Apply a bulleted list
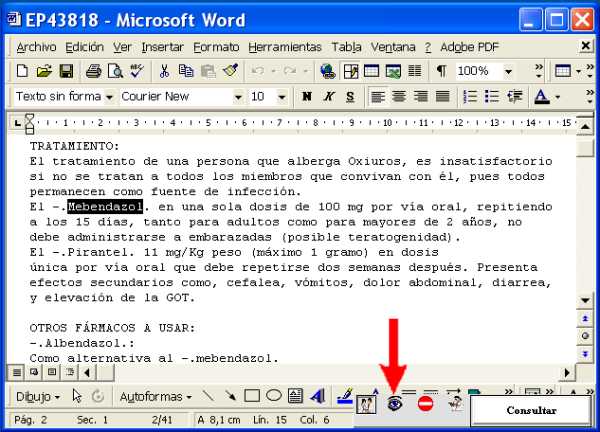Image resolution: width=600 pixels, height=432 pixels. coord(492,96)
